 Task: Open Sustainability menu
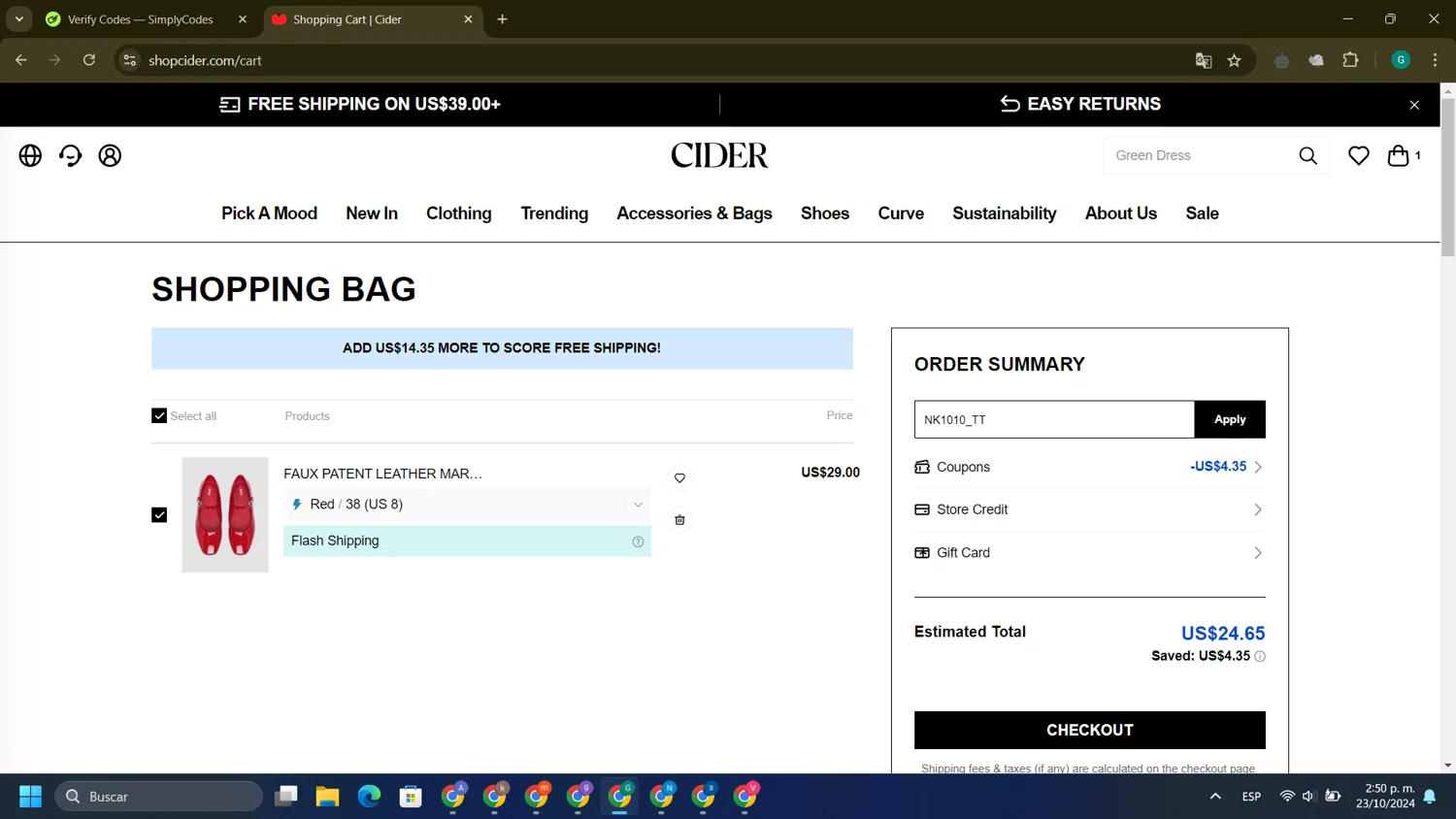coord(1005,213)
